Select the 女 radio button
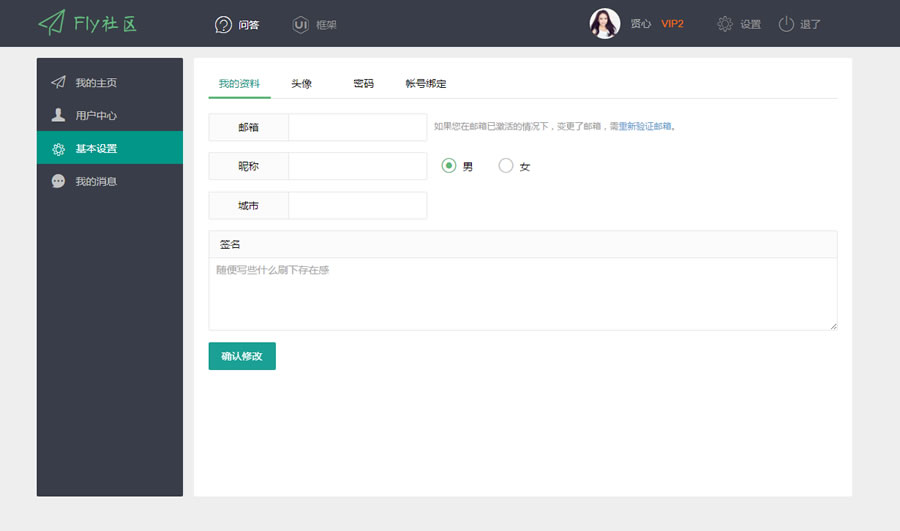This screenshot has height=531, width=900. click(x=506, y=166)
